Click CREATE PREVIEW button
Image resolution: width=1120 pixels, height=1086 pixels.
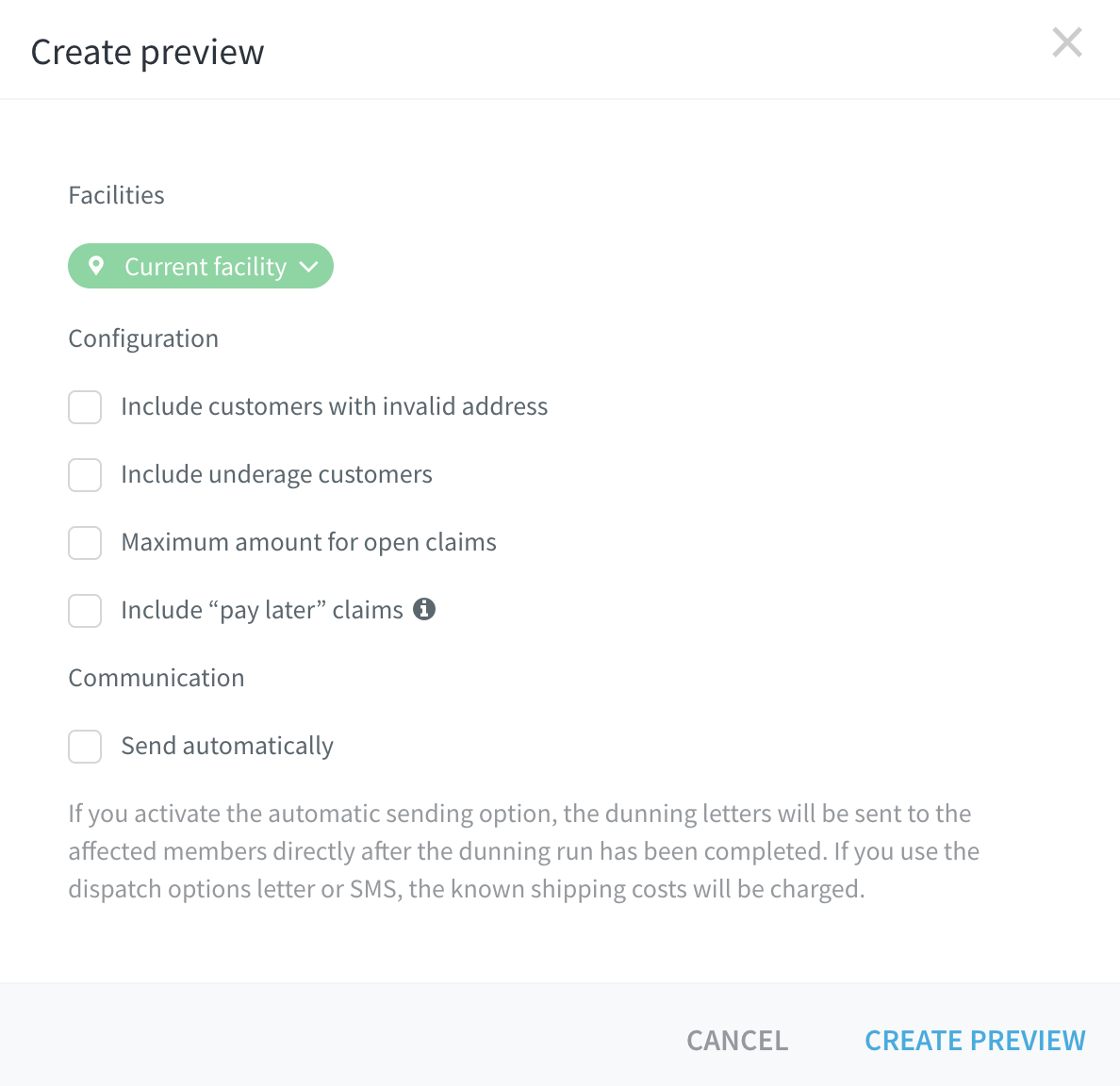click(x=975, y=1040)
